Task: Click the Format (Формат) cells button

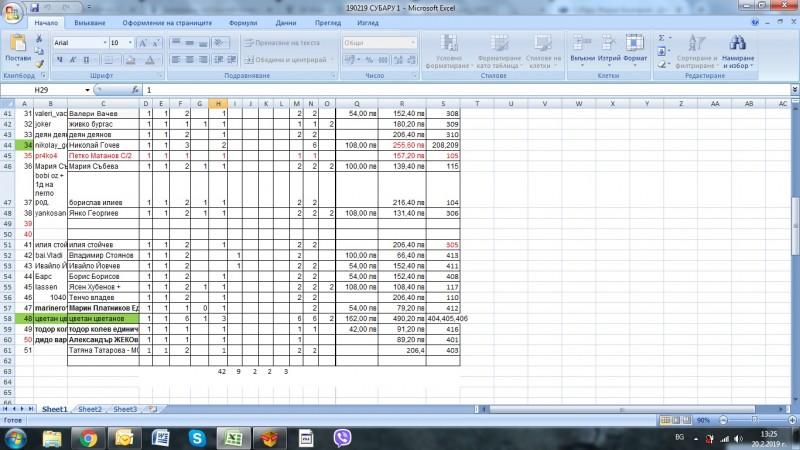Action: [x=635, y=51]
